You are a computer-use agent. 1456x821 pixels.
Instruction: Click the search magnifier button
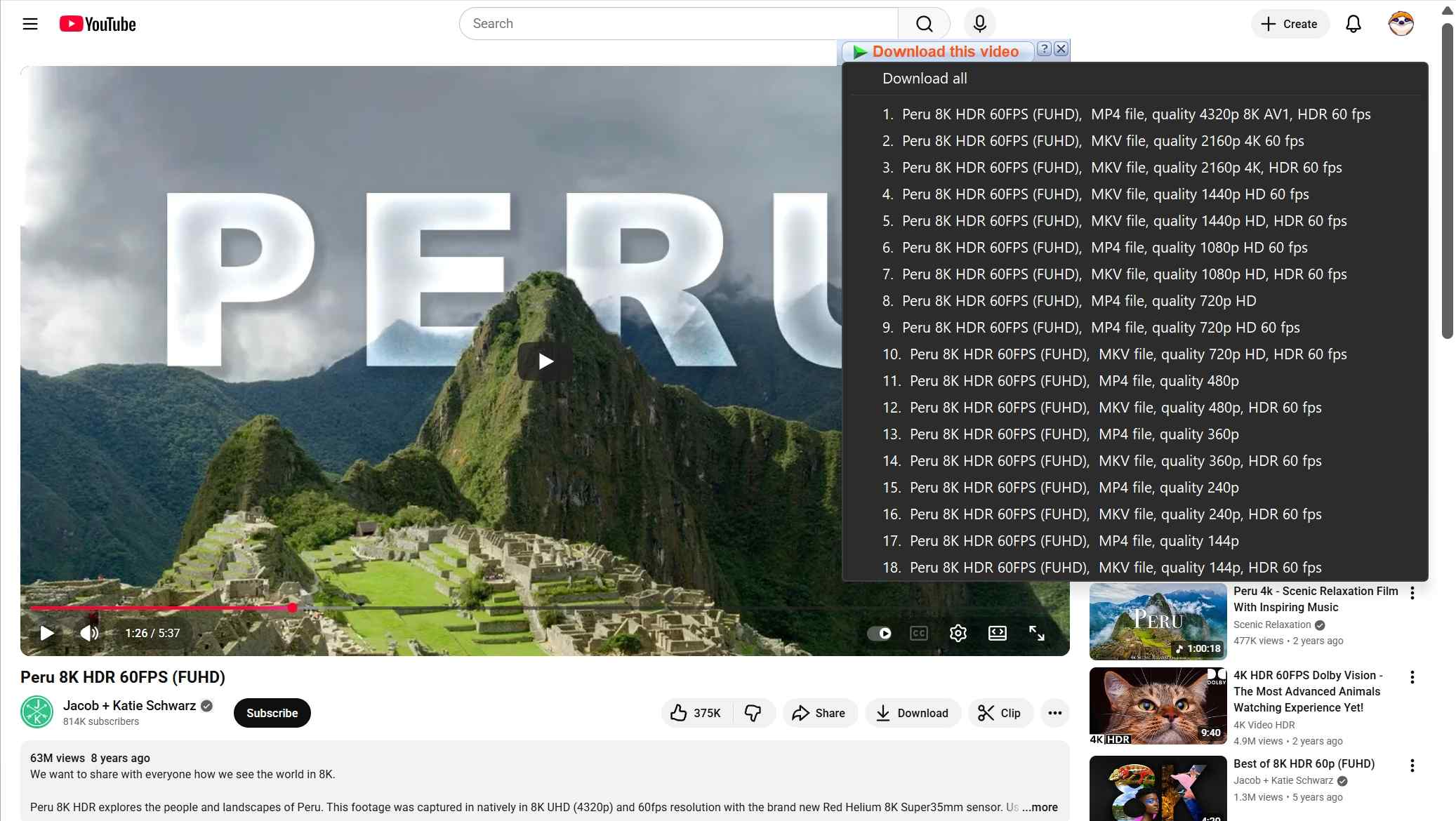pos(924,24)
